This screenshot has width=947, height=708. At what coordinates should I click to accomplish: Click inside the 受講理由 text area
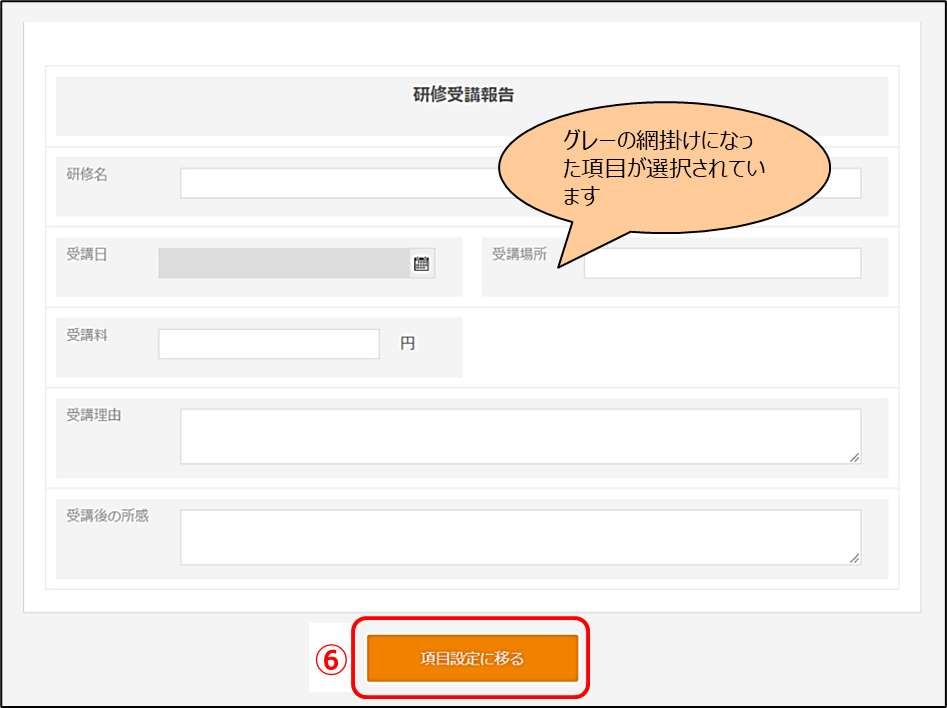521,437
